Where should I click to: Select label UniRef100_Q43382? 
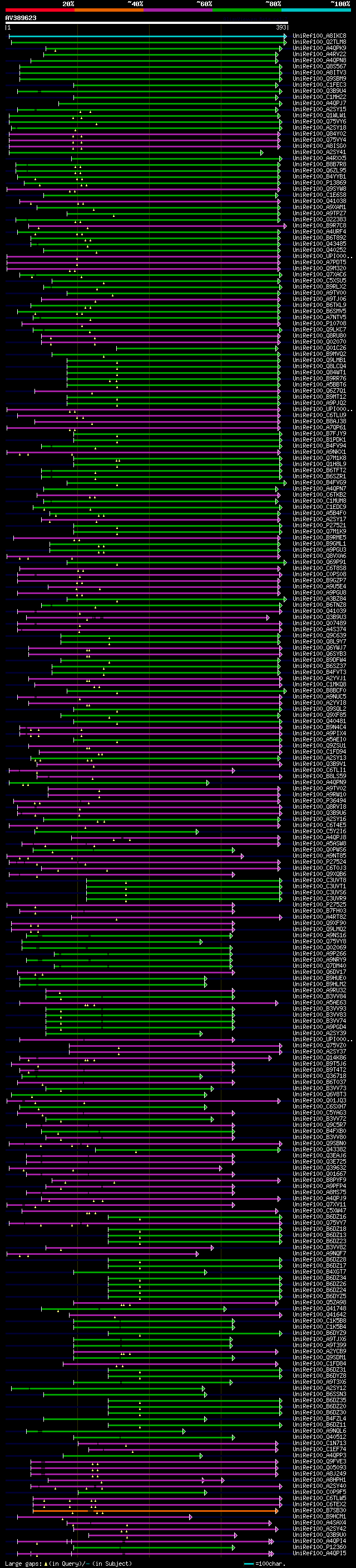coord(319,1150)
